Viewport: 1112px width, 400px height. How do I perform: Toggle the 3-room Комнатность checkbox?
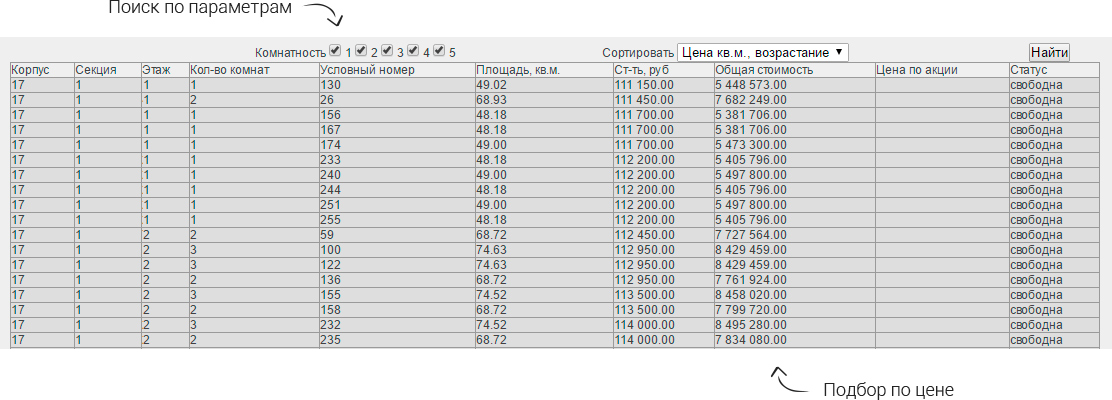pos(388,50)
